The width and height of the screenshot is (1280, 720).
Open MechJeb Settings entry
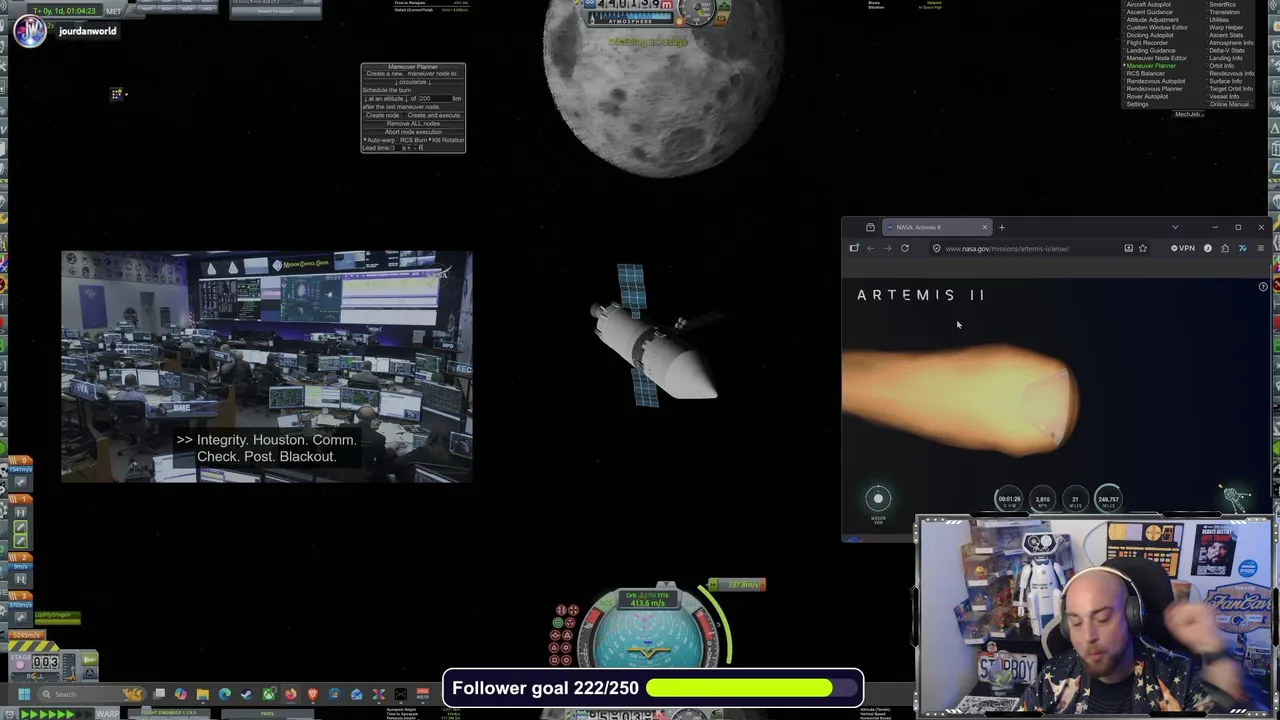click(1137, 104)
